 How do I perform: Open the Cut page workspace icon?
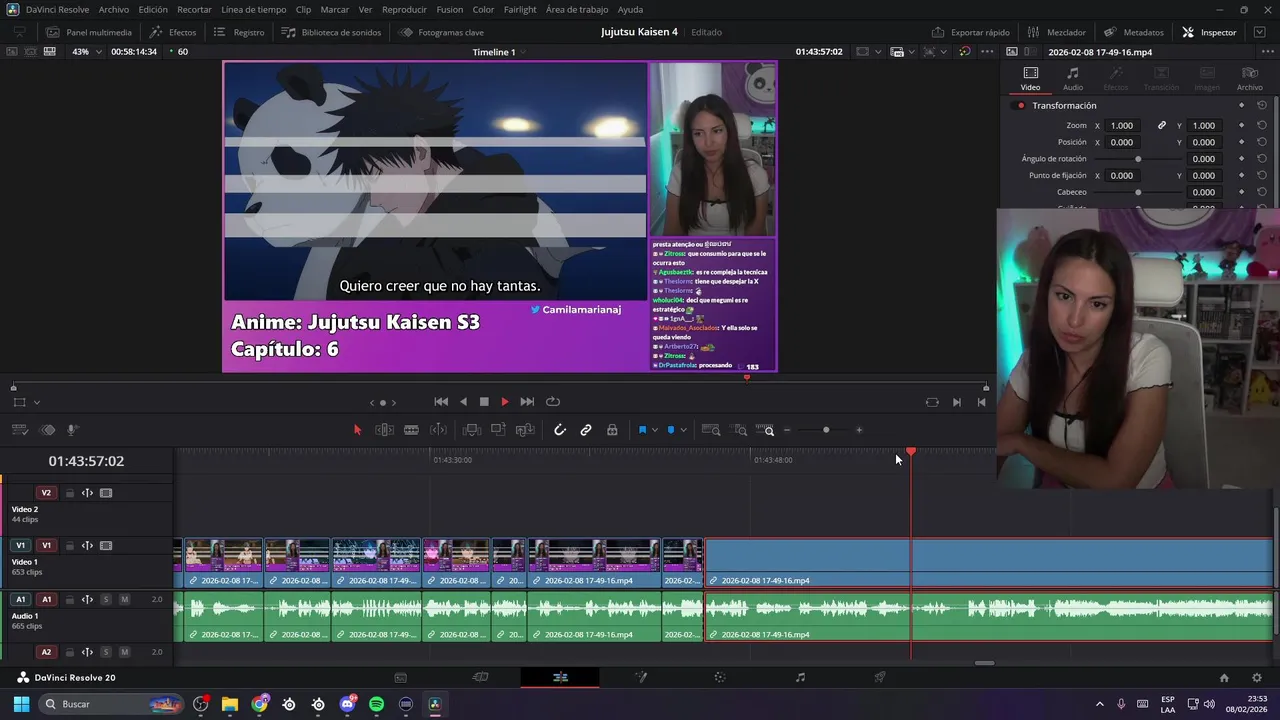(x=480, y=677)
